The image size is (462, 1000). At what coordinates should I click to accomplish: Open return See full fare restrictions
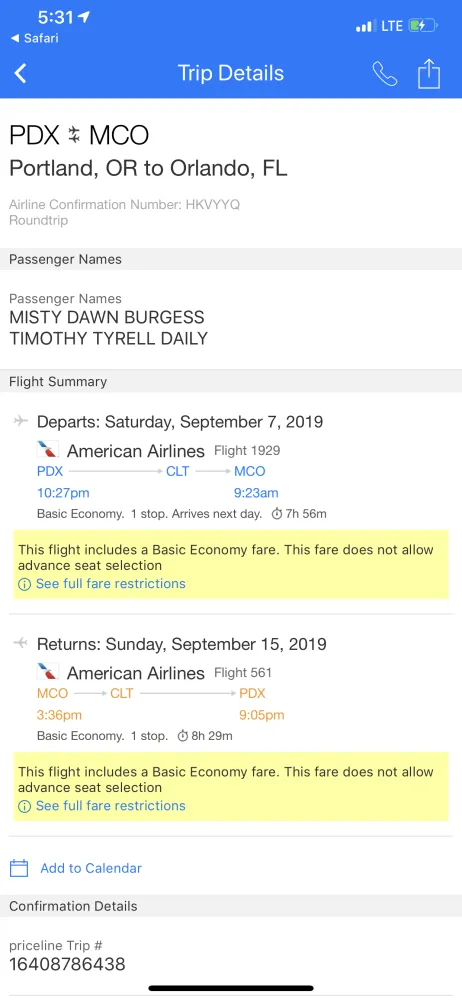pyautogui.click(x=110, y=805)
